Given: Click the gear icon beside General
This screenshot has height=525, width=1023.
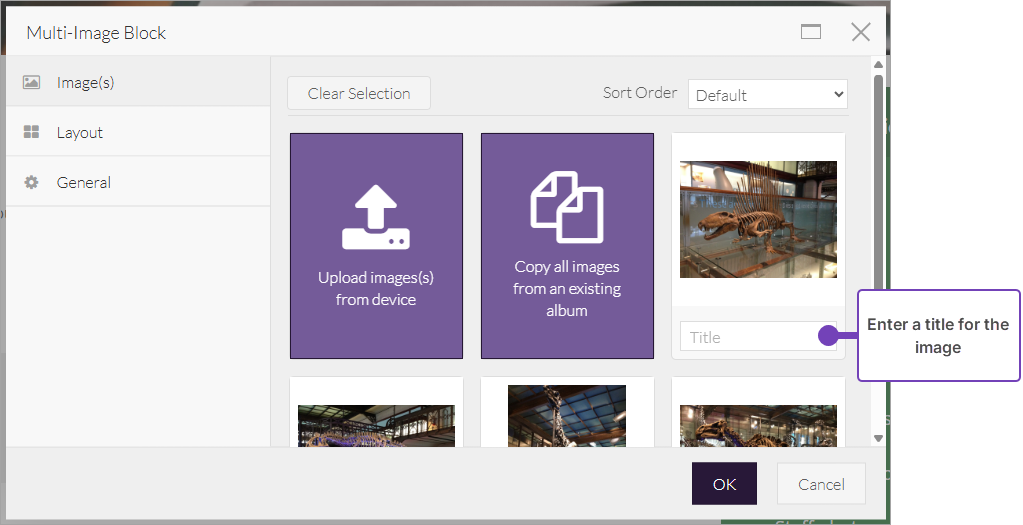Looking at the screenshot, I should (31, 182).
